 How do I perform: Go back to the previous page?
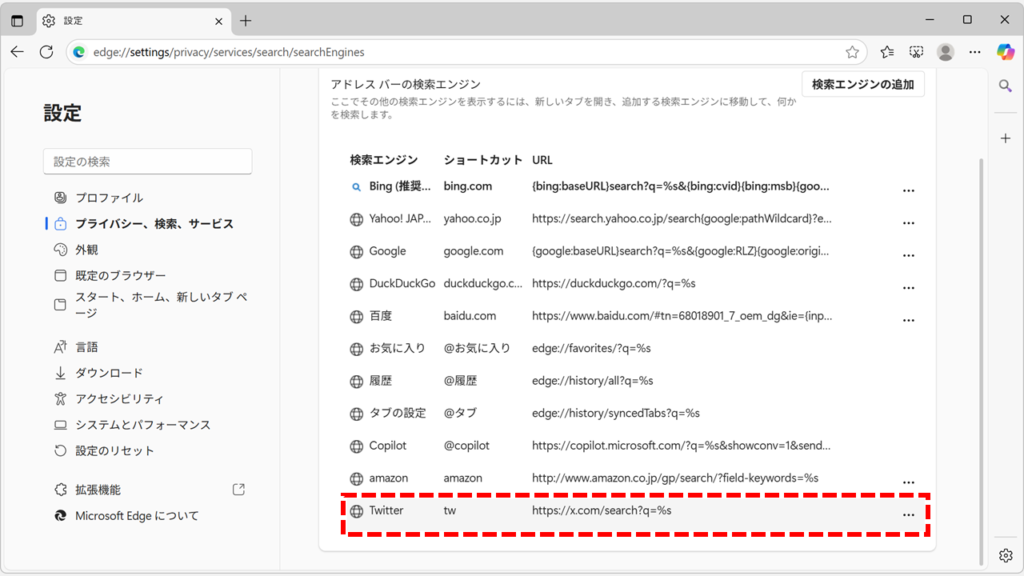tap(17, 52)
